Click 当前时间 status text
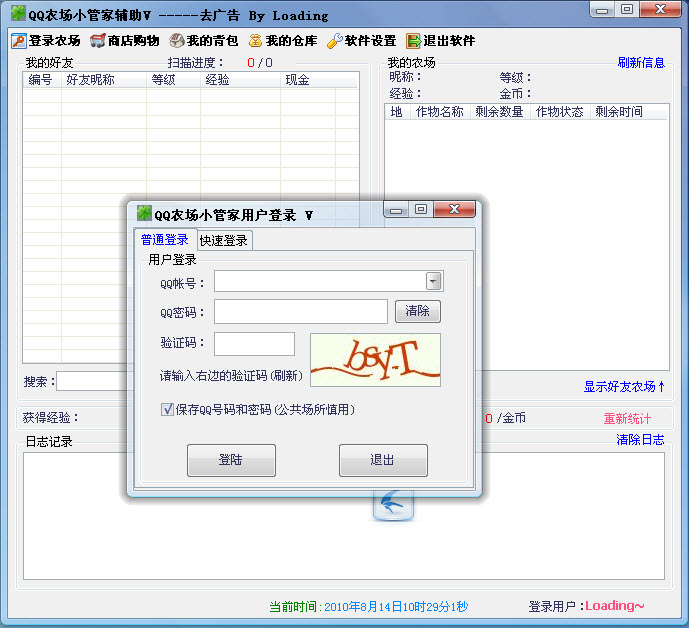 point(369,607)
